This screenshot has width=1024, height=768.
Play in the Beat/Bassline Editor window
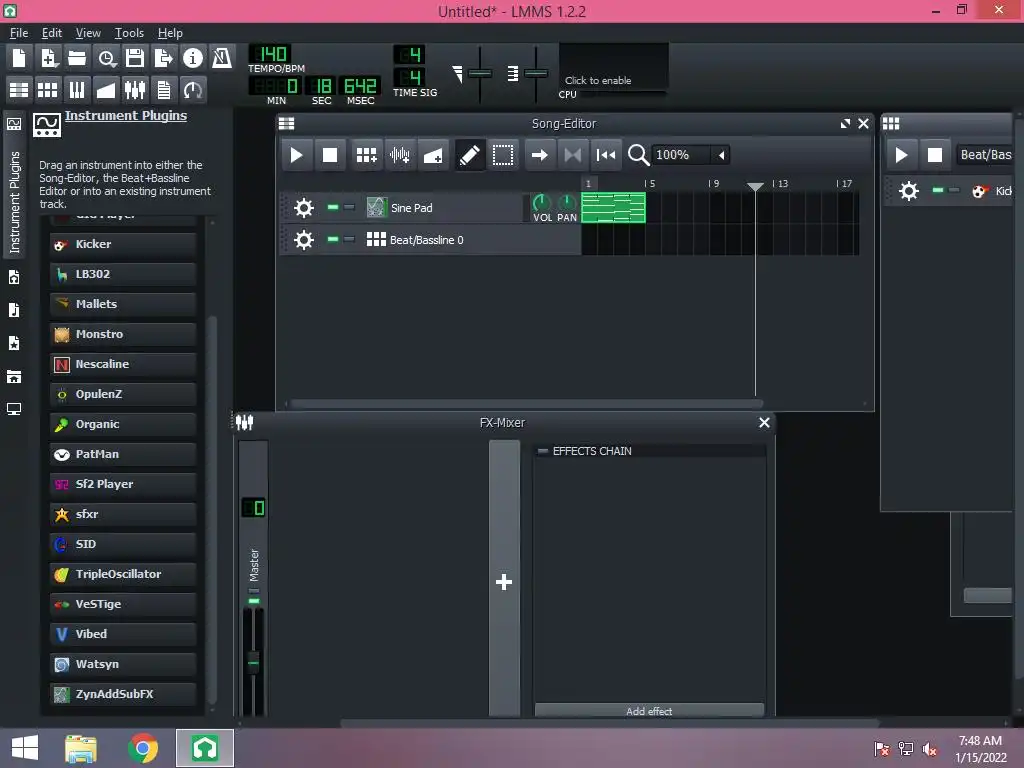901,155
